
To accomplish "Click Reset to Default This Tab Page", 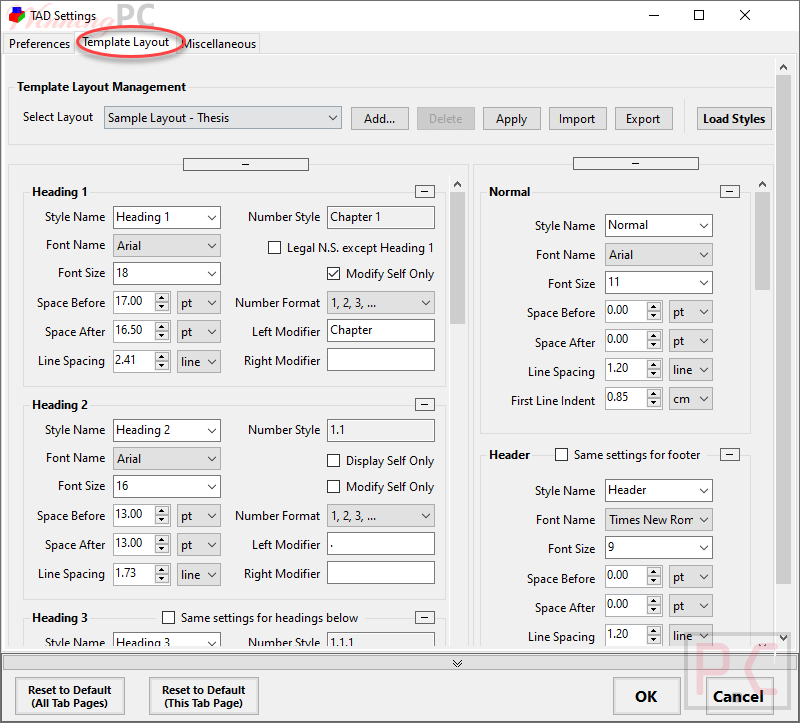I will pyautogui.click(x=204, y=696).
